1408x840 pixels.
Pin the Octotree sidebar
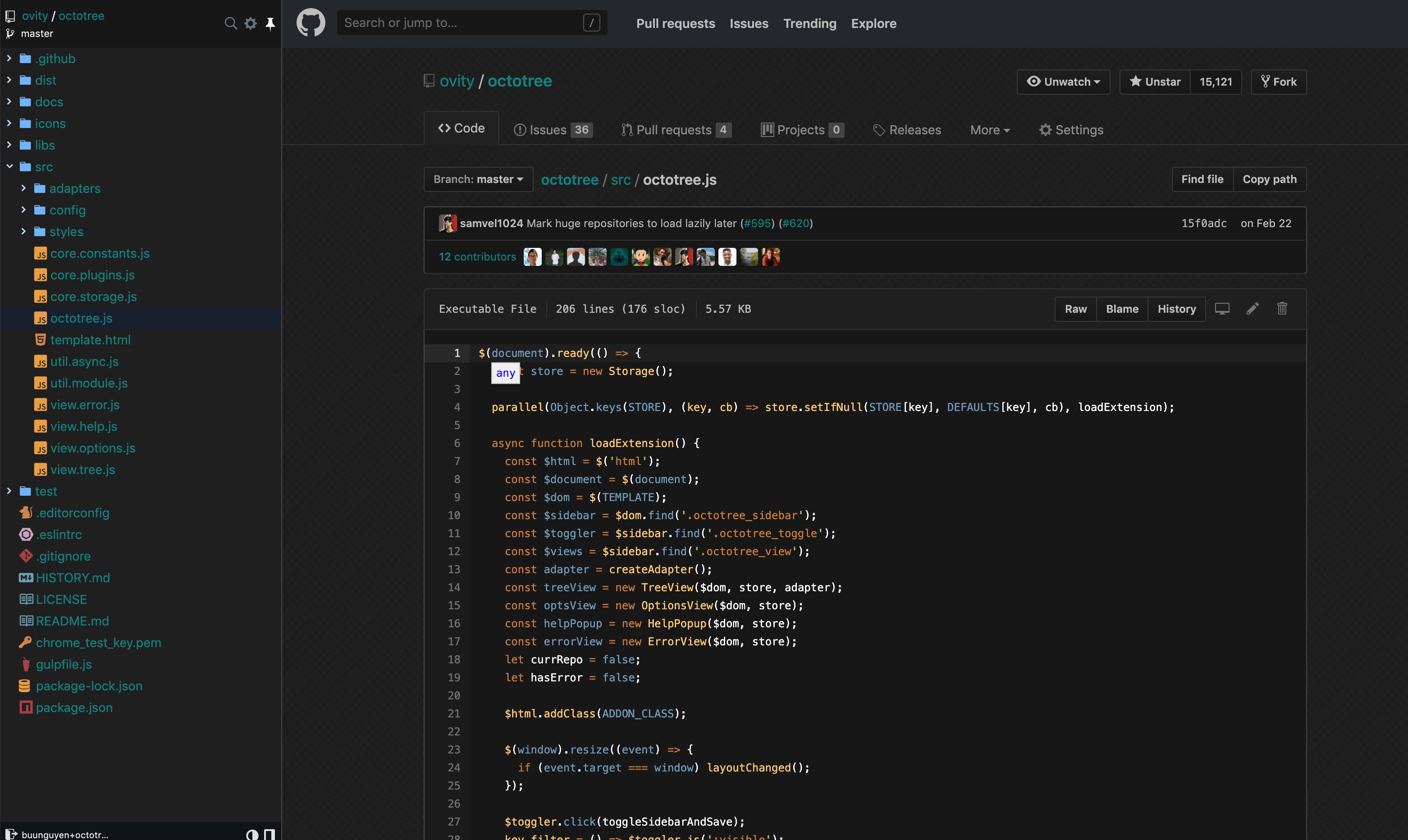point(270,23)
